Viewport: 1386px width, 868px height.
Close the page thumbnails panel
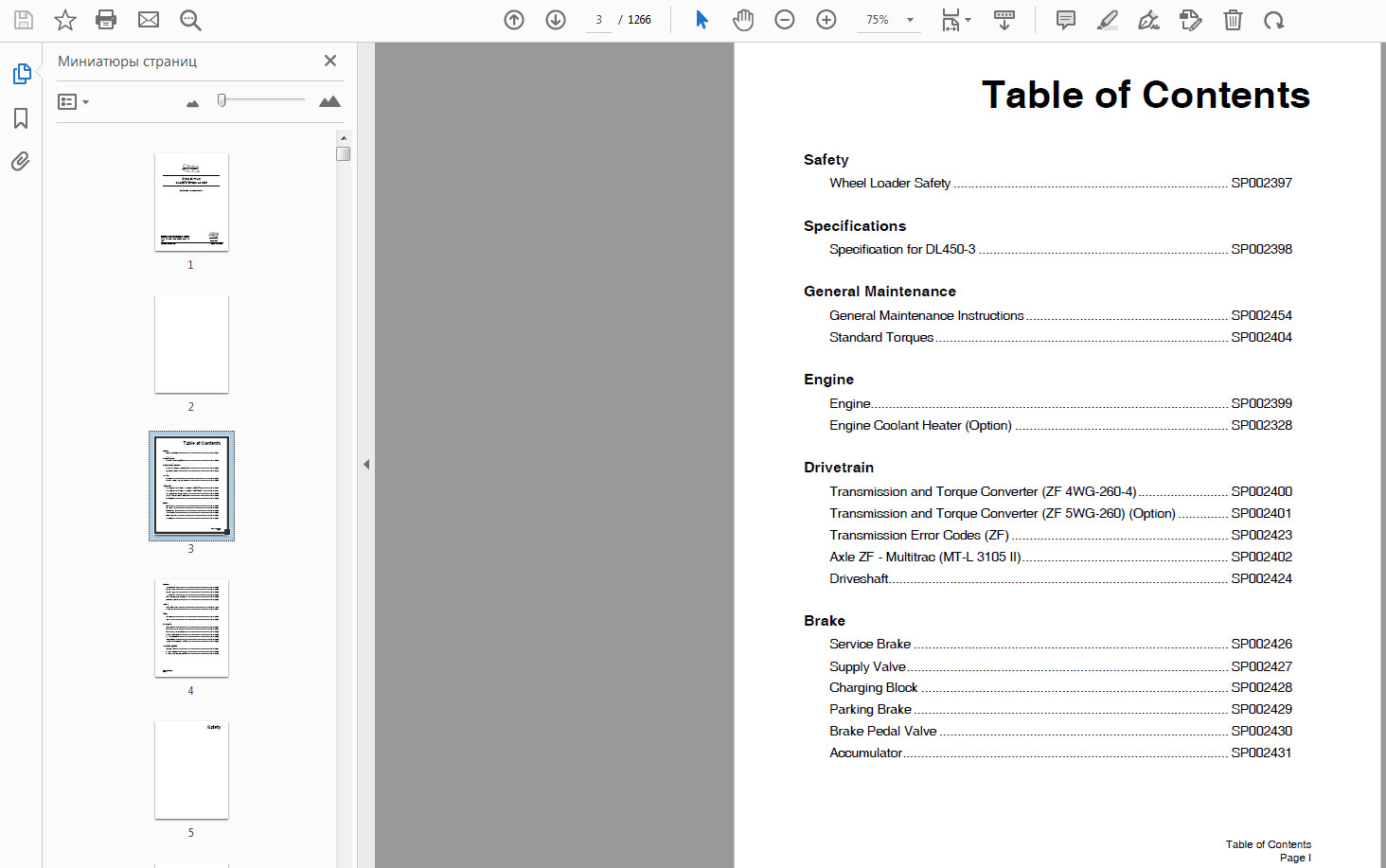330,61
